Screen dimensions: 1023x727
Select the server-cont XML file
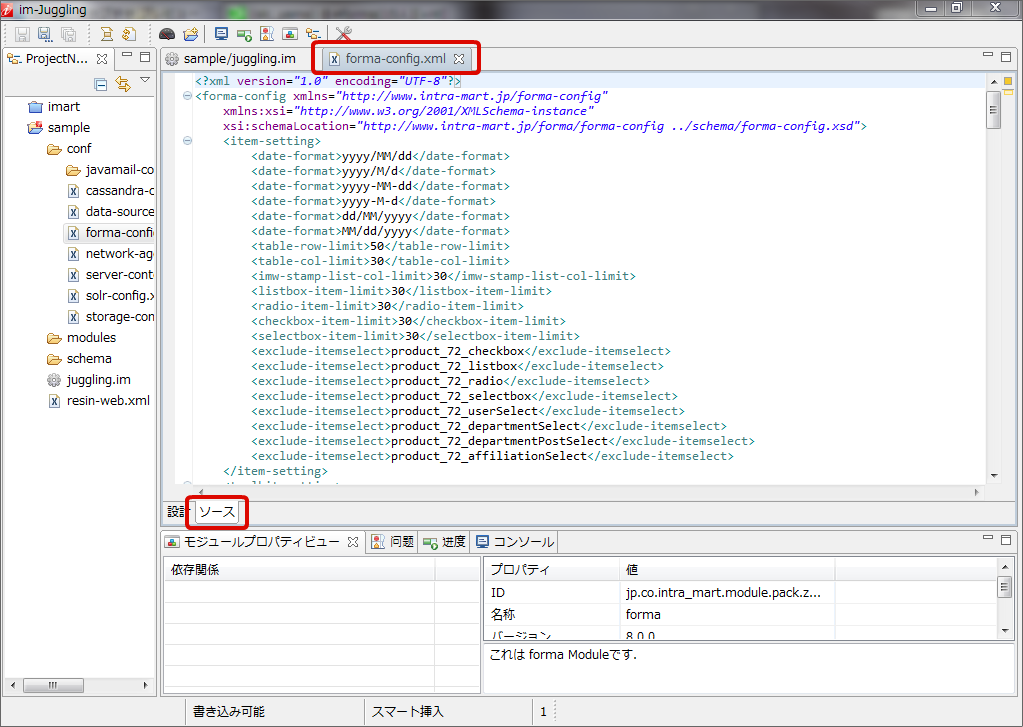111,275
